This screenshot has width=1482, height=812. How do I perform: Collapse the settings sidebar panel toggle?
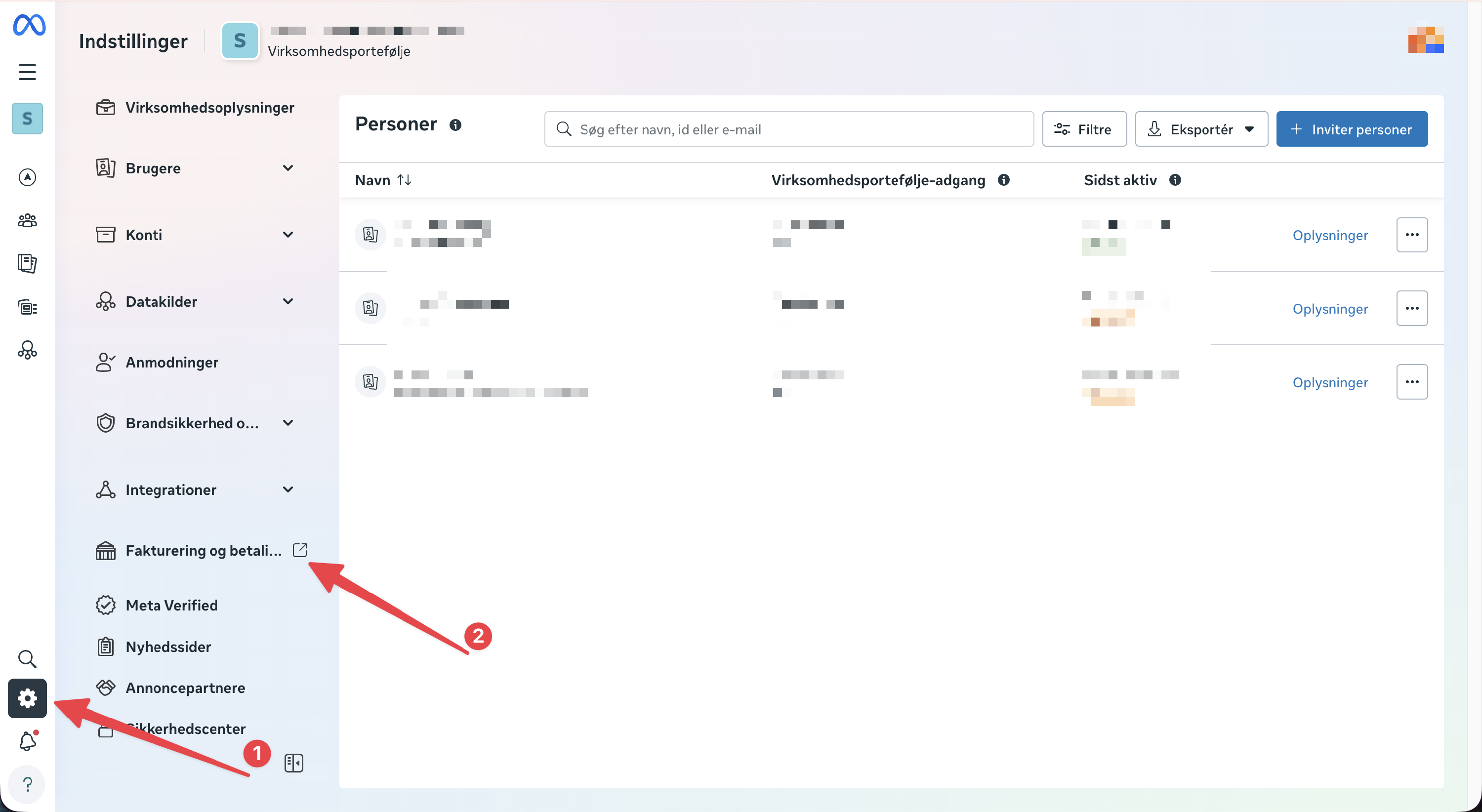click(293, 763)
